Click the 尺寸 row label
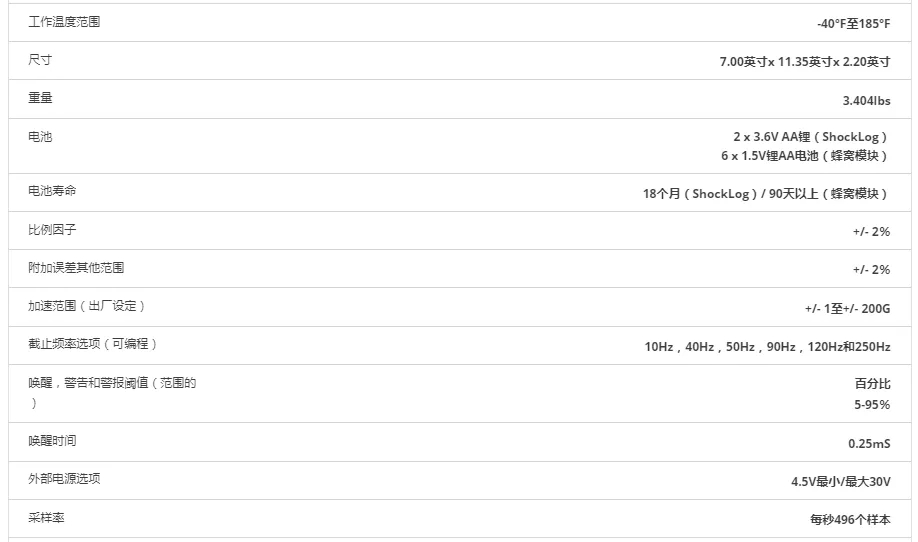The width and height of the screenshot is (918, 542). (x=40, y=60)
